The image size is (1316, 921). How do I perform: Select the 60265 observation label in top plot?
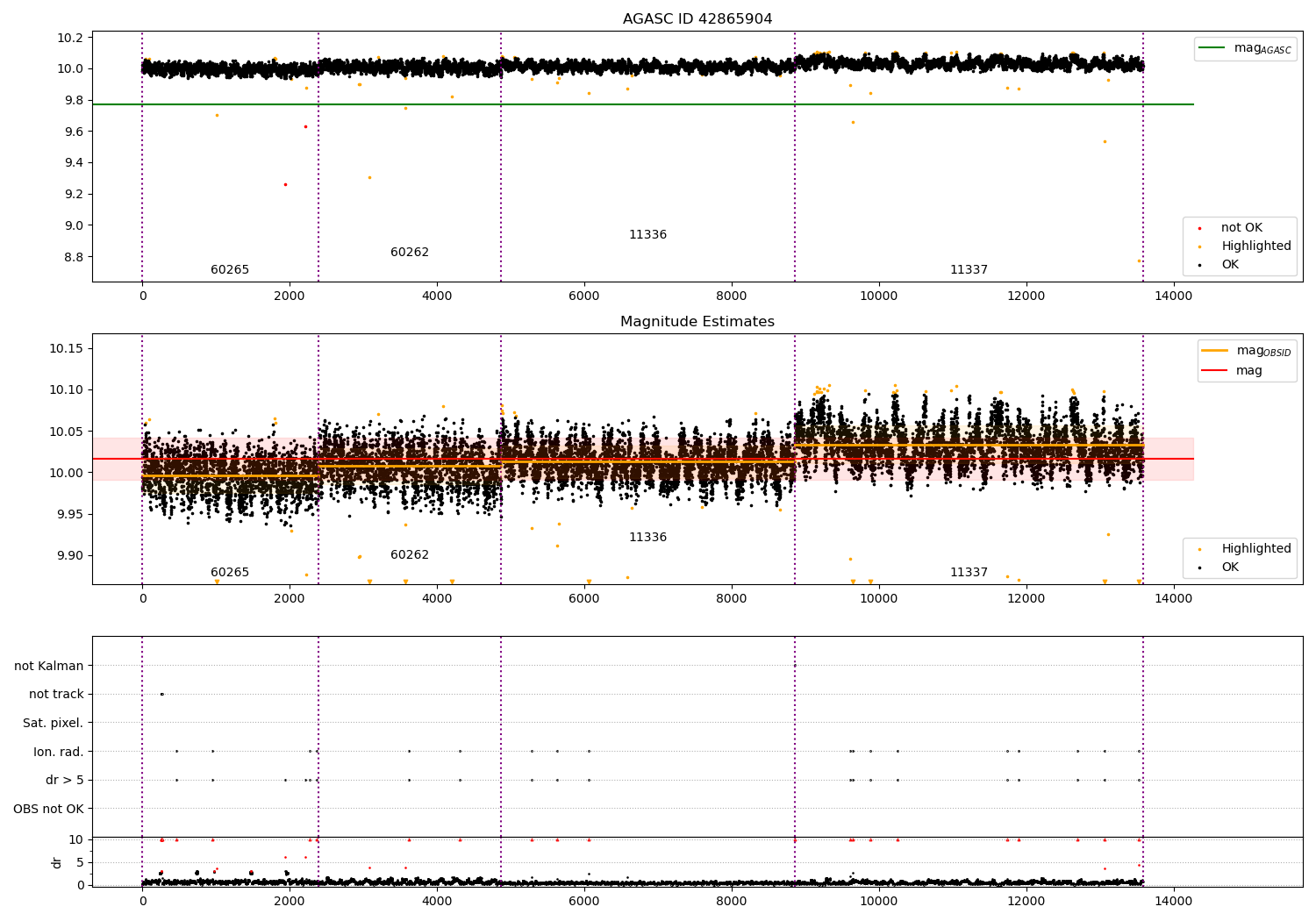point(230,270)
